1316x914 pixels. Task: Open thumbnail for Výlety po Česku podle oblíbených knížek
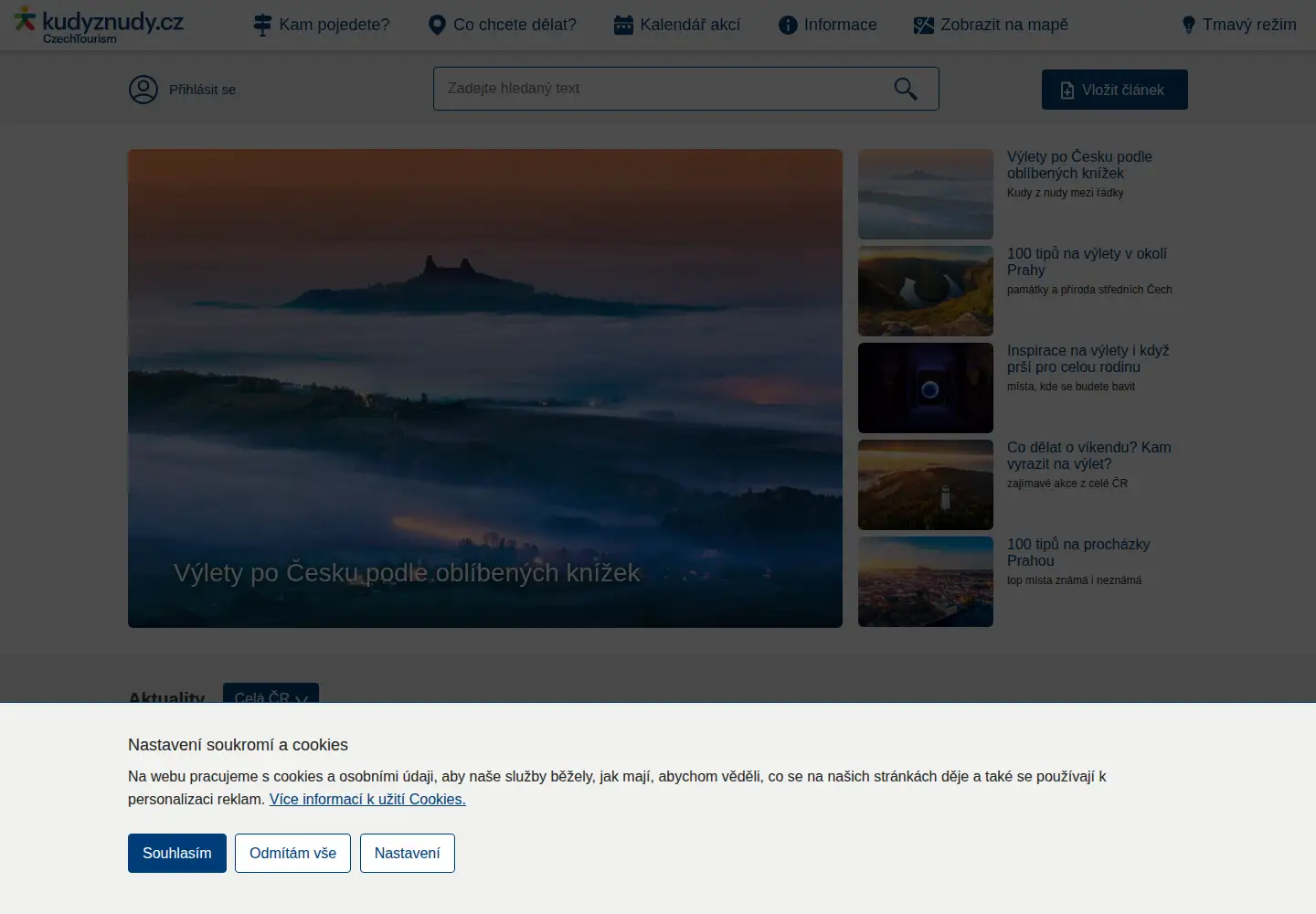926,194
